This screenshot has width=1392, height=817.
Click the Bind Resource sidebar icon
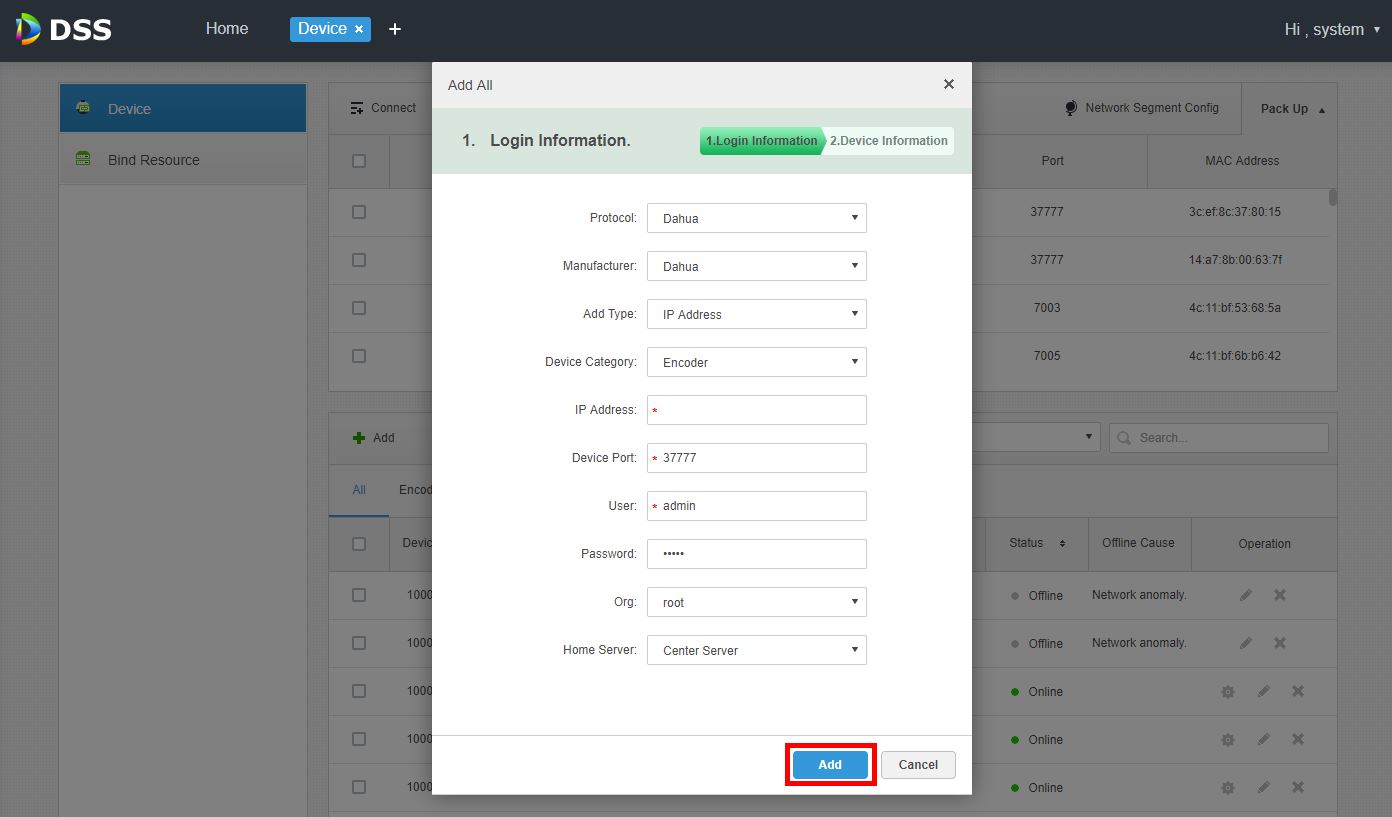click(x=84, y=159)
